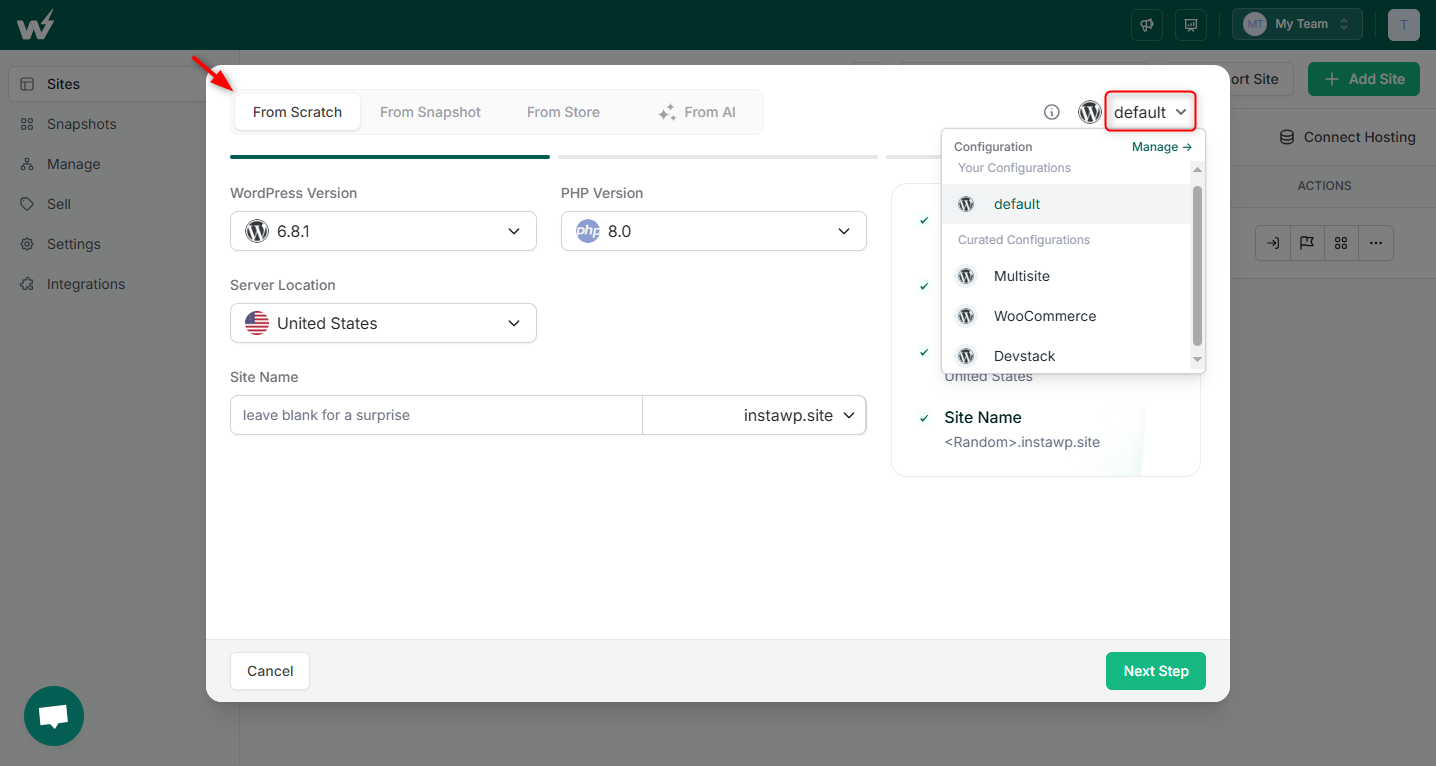The width and height of the screenshot is (1436, 766).
Task: Click the InstaWP logo in header
Action: click(35, 25)
